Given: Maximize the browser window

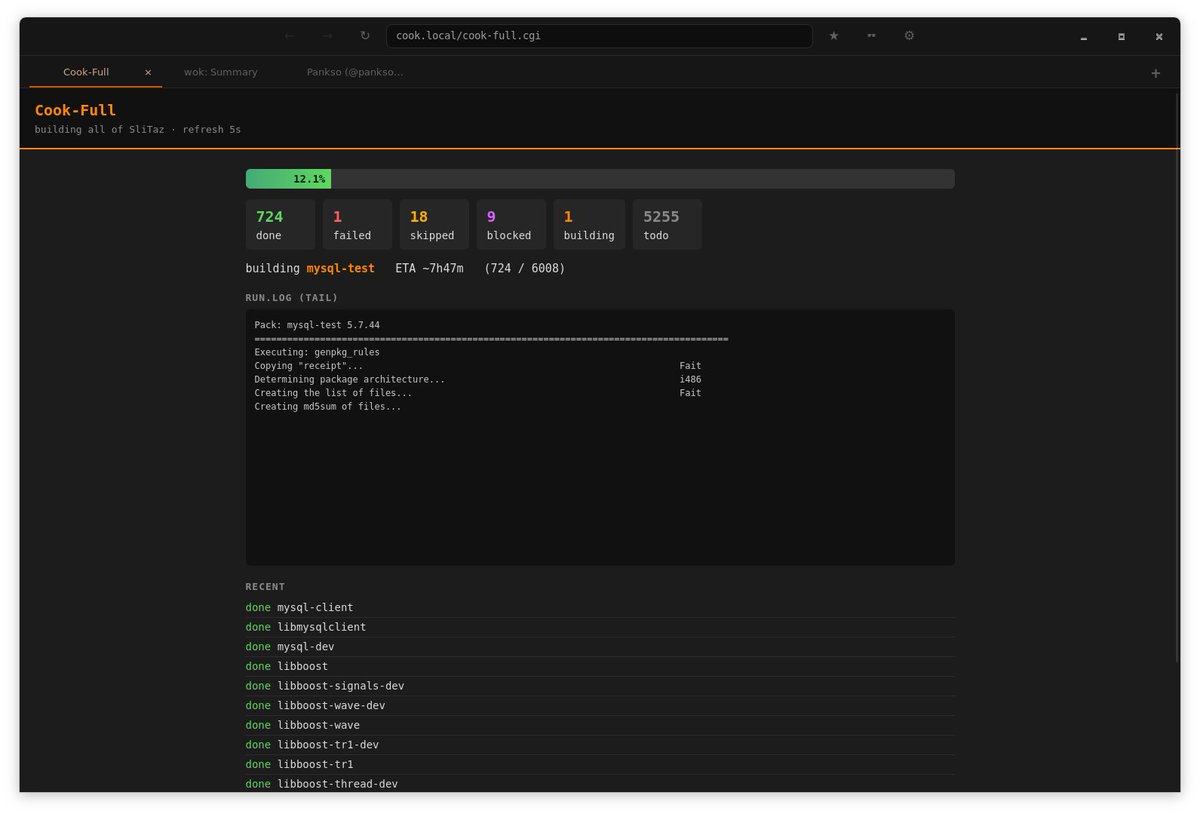Looking at the screenshot, I should [x=1121, y=37].
